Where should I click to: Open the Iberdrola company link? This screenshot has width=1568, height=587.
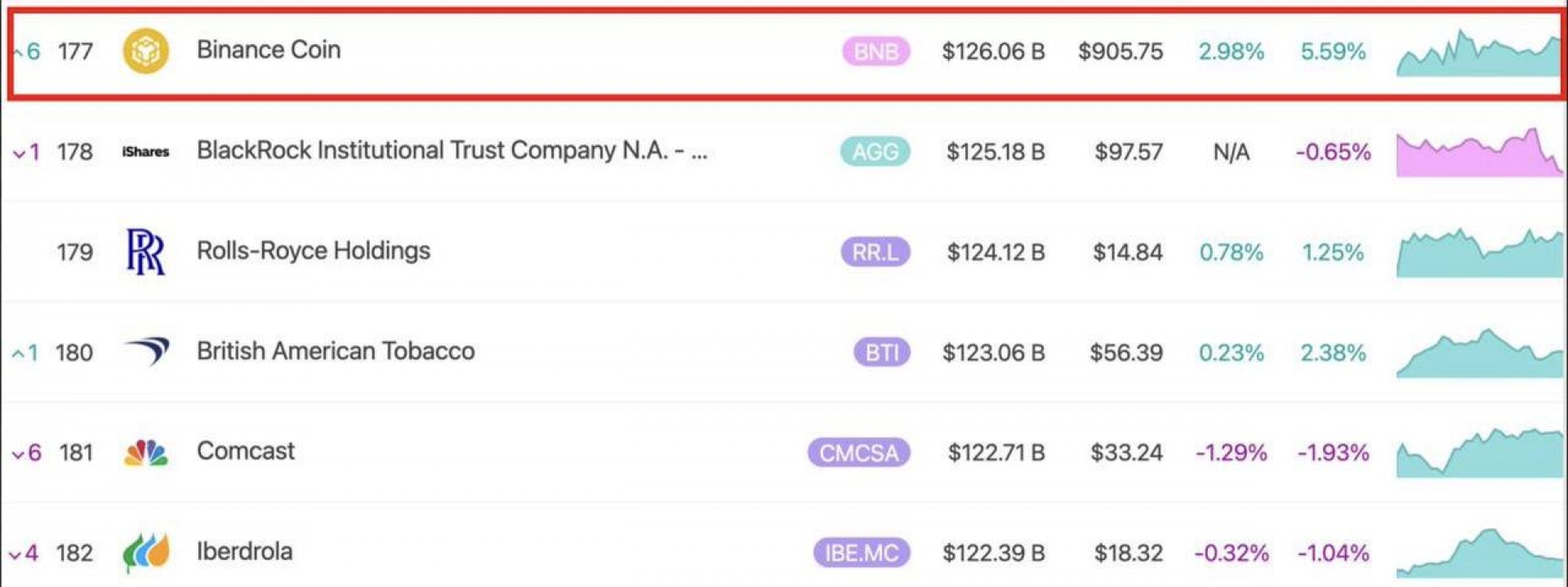[244, 552]
